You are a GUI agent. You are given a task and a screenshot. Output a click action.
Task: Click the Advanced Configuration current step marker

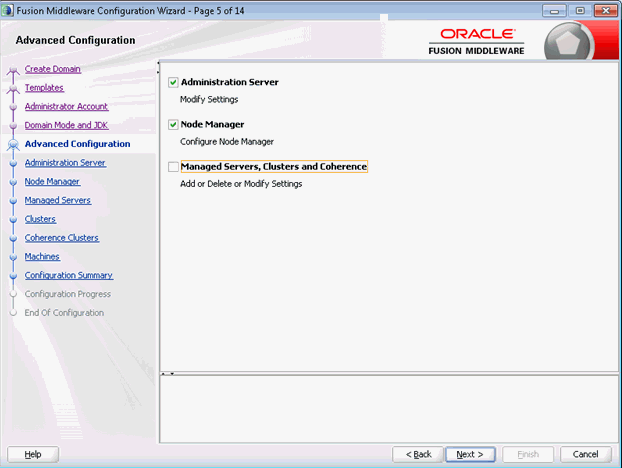(13, 145)
